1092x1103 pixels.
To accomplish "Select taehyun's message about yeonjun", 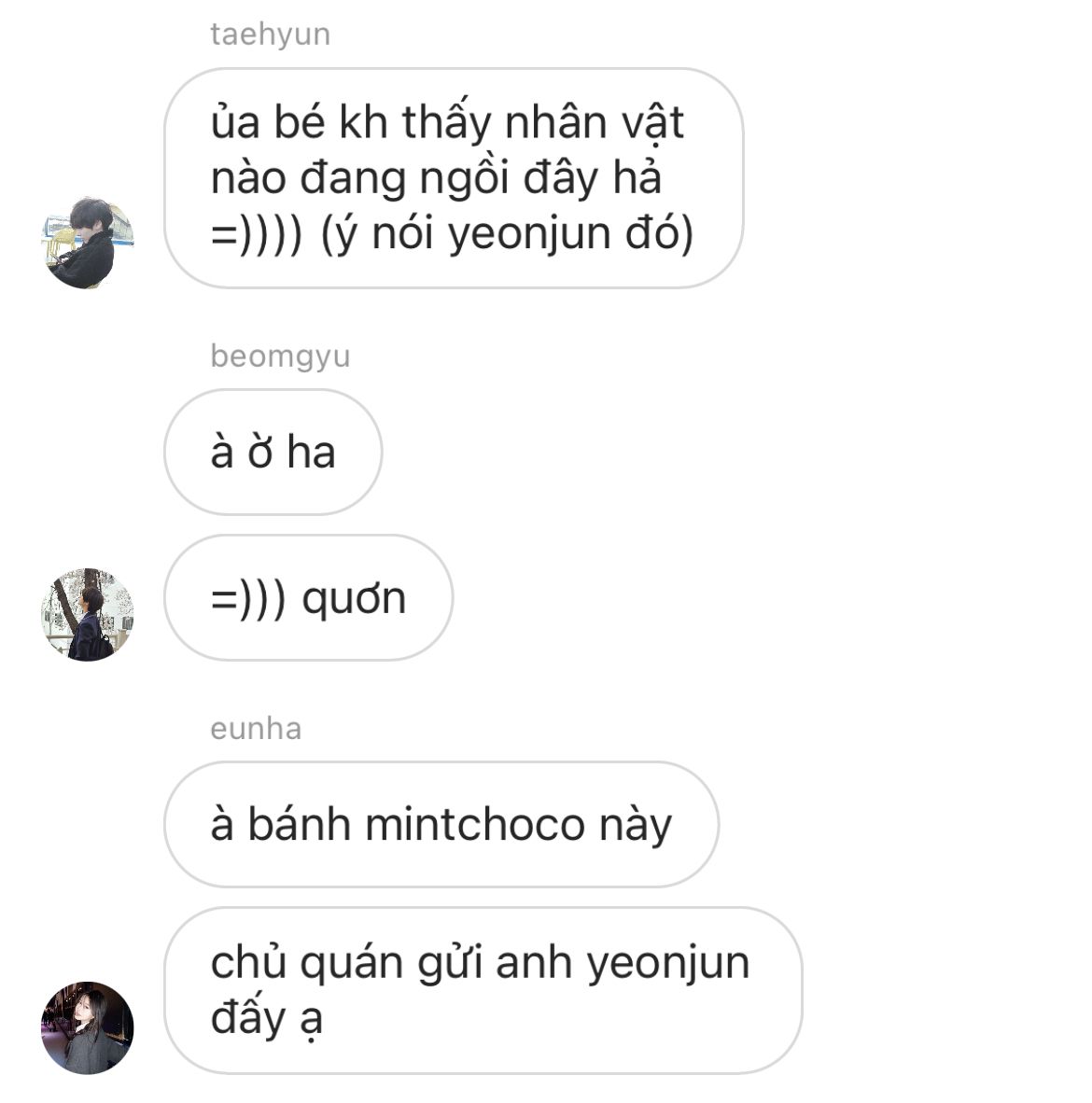I will (453, 178).
